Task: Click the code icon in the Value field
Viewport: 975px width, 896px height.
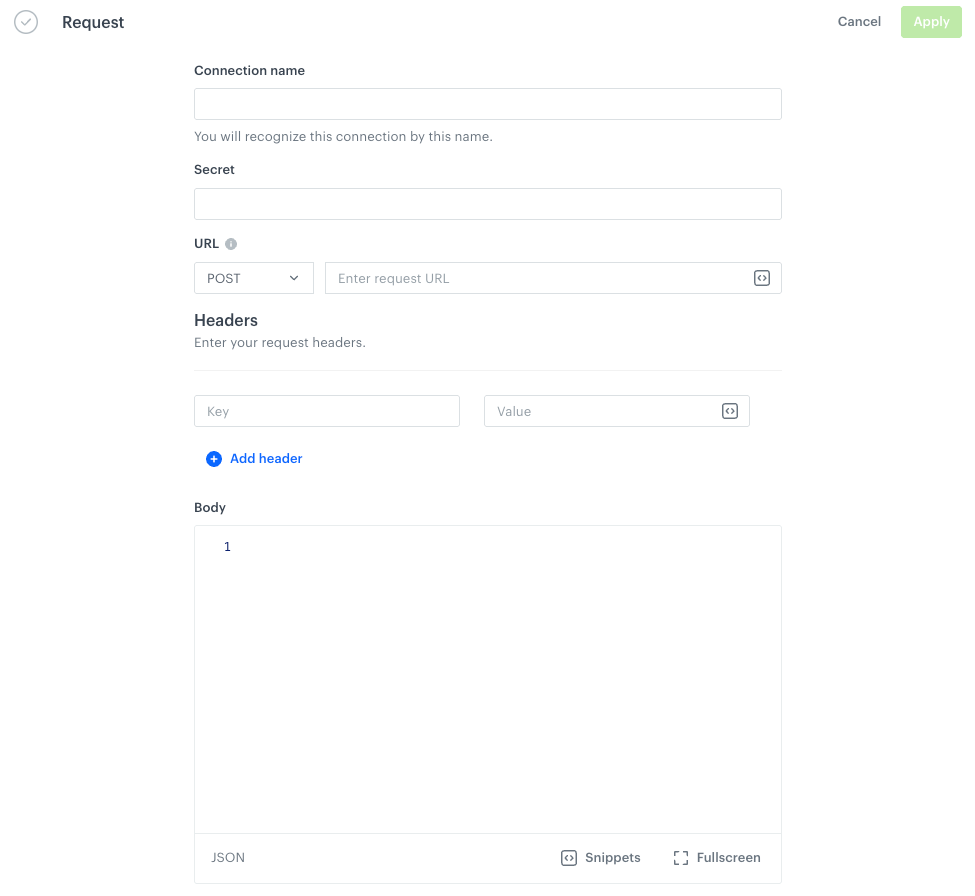Action: coord(729,411)
